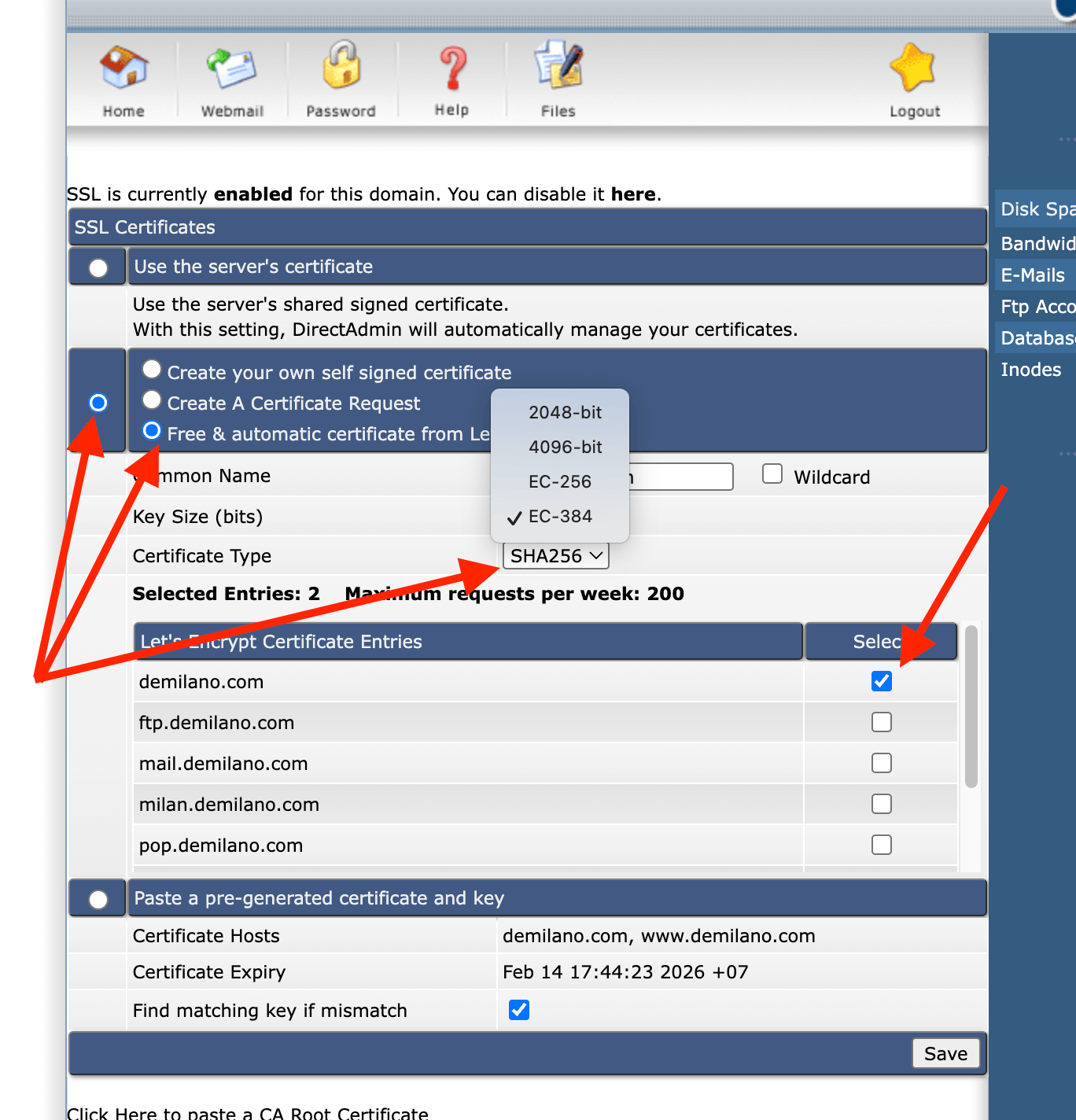The image size is (1076, 1120).
Task: Open the SHA256 certificate type dropdown
Action: 555,555
